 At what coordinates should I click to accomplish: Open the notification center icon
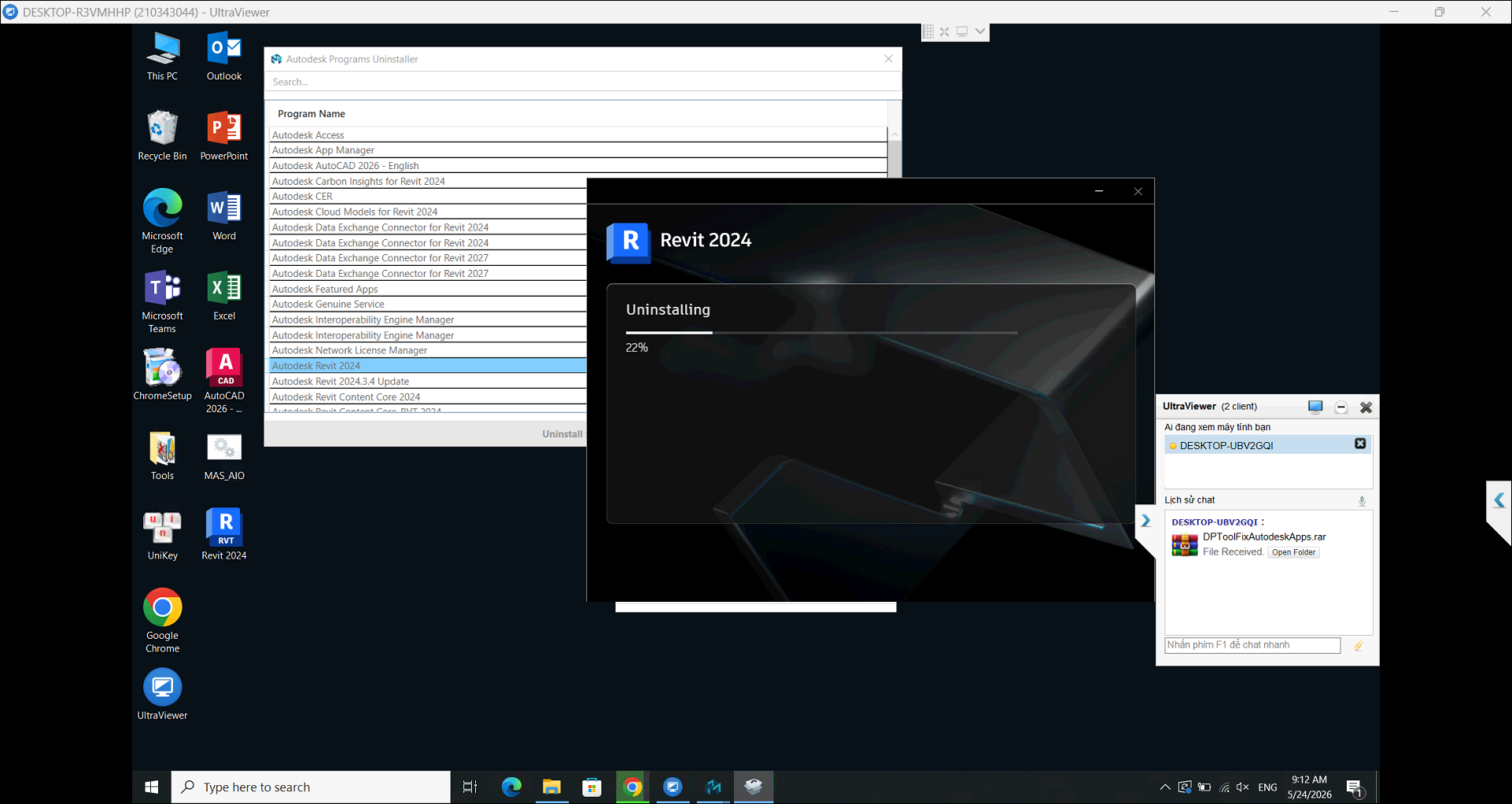[1355, 787]
